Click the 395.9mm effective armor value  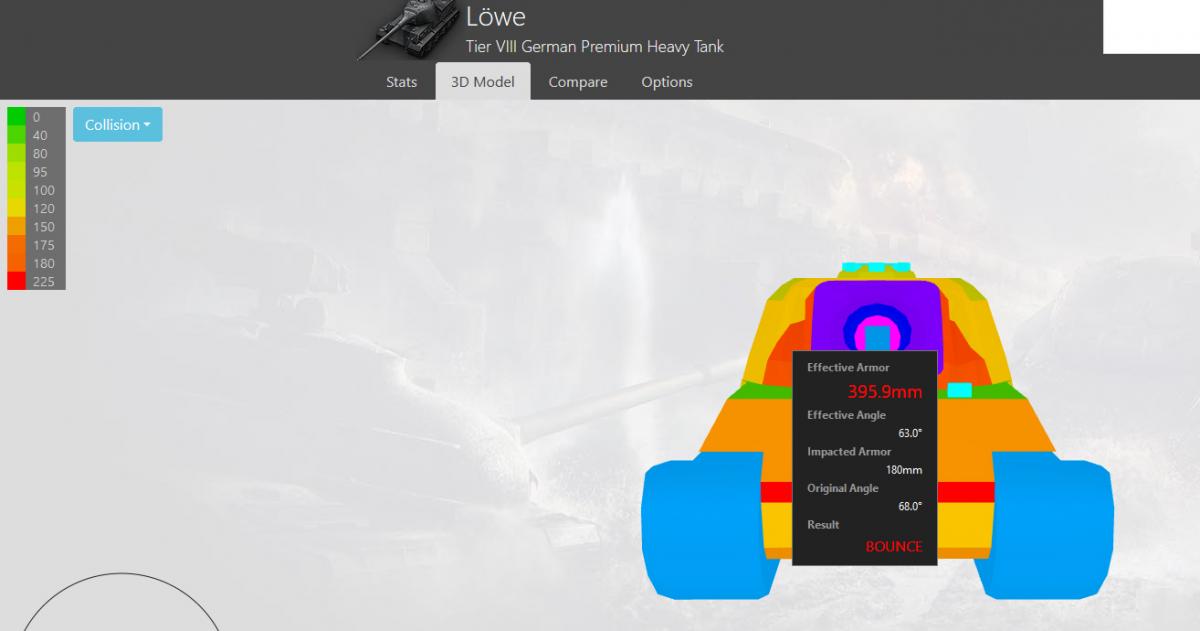pos(885,392)
